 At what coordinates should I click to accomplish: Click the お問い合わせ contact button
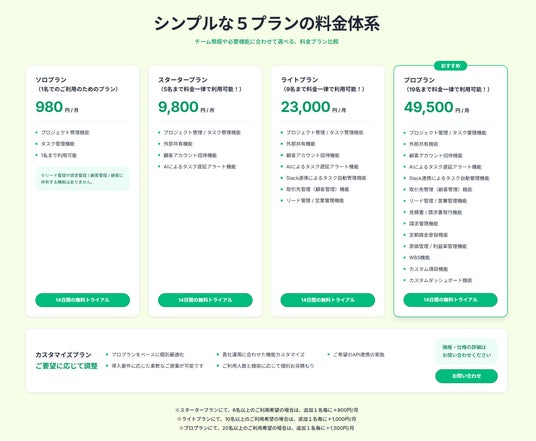pyautogui.click(x=466, y=376)
